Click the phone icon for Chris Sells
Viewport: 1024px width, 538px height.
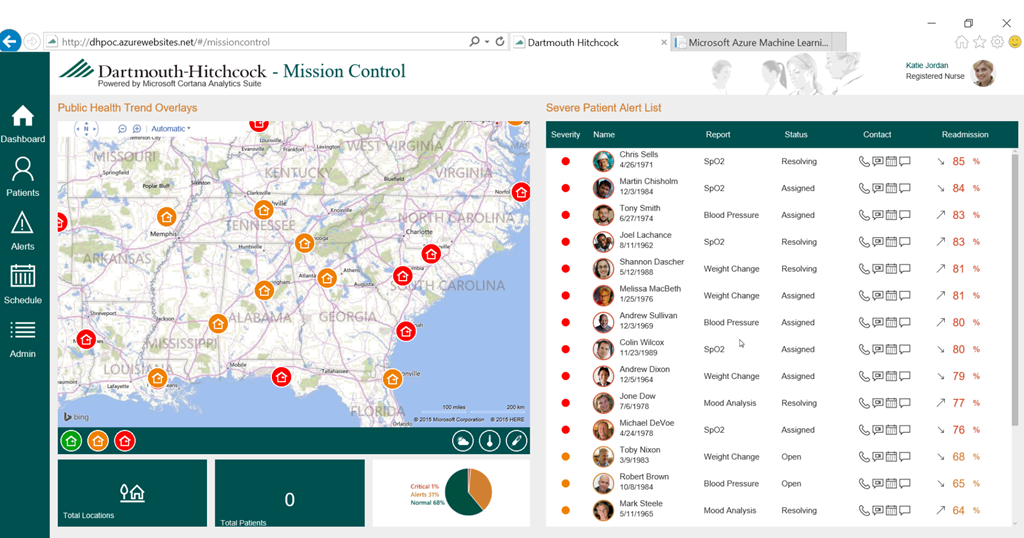[864, 161]
